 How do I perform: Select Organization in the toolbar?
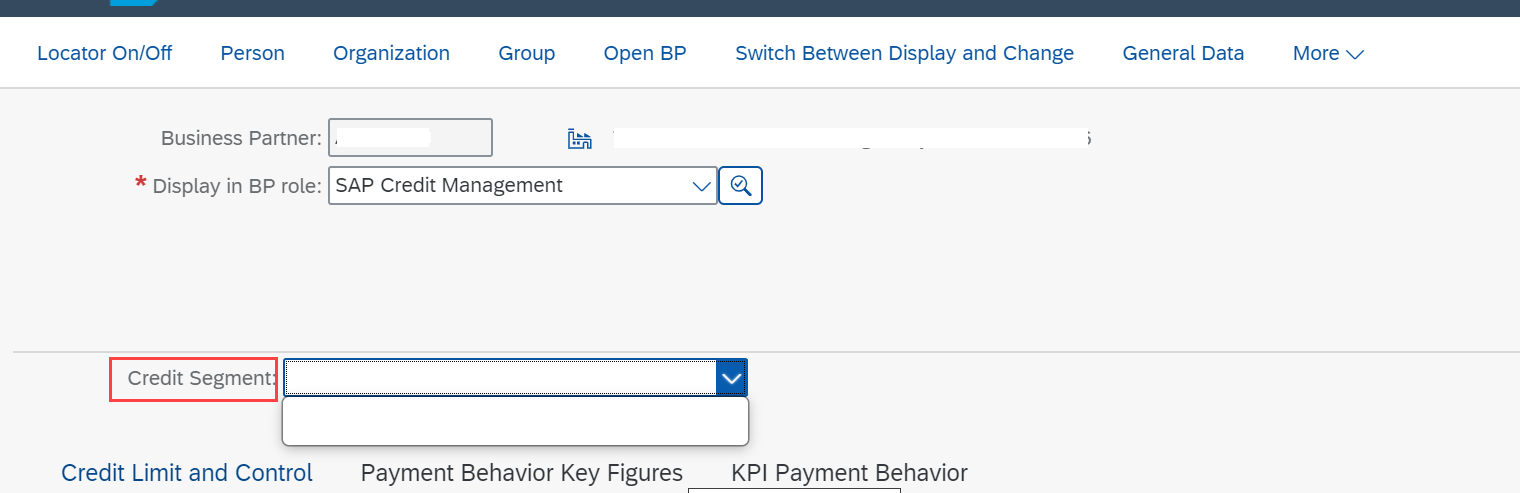pos(392,53)
